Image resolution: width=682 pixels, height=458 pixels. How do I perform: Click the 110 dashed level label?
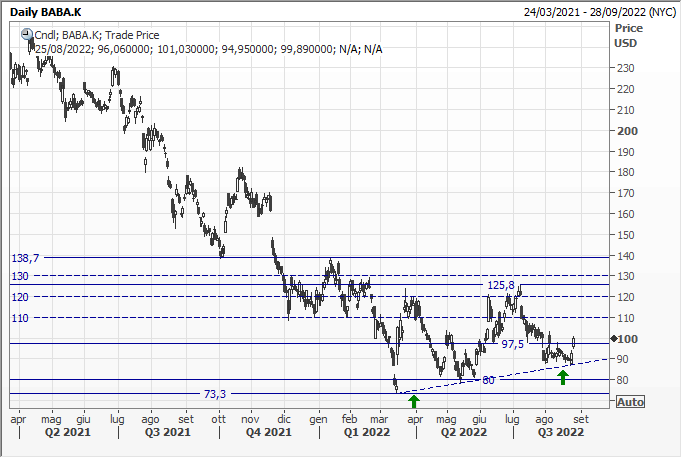(x=18, y=318)
